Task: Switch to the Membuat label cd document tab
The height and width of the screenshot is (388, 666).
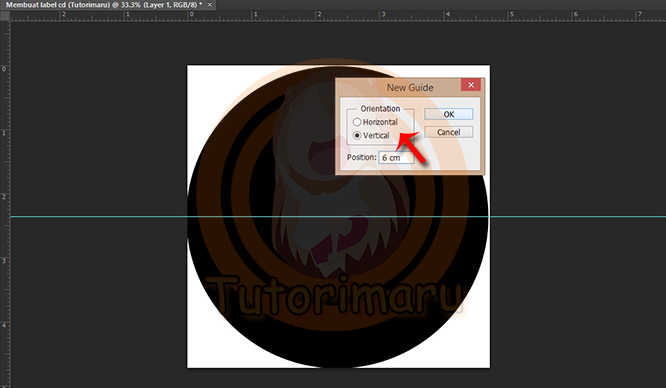Action: coord(104,5)
